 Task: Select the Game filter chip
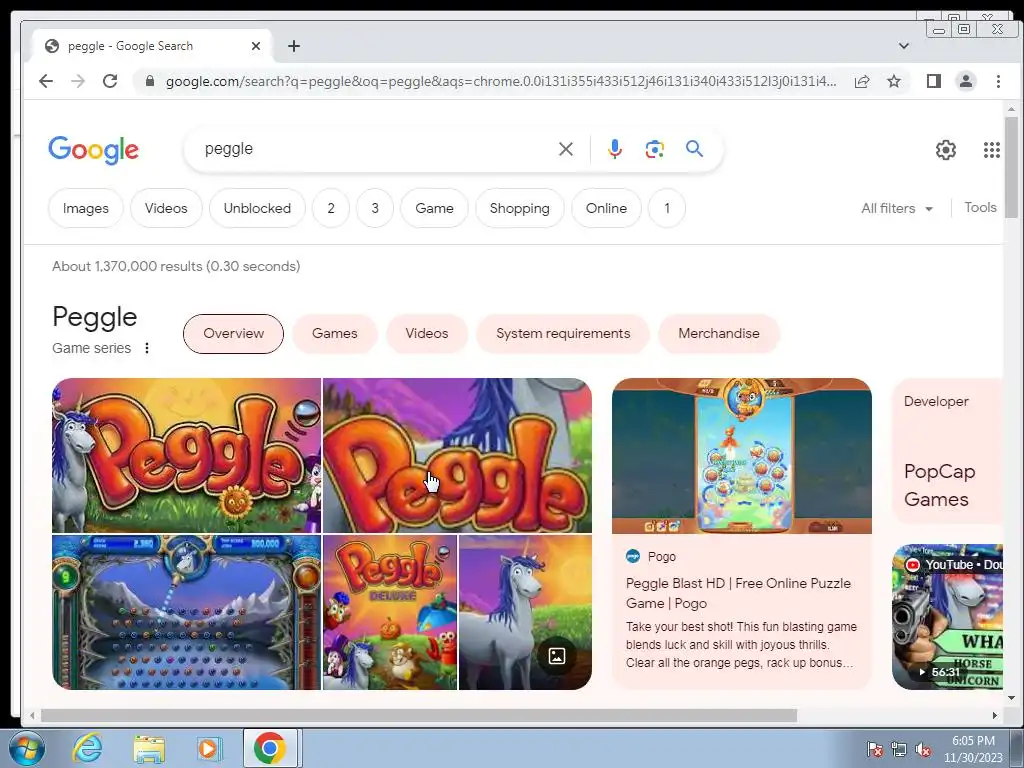pyautogui.click(x=434, y=208)
